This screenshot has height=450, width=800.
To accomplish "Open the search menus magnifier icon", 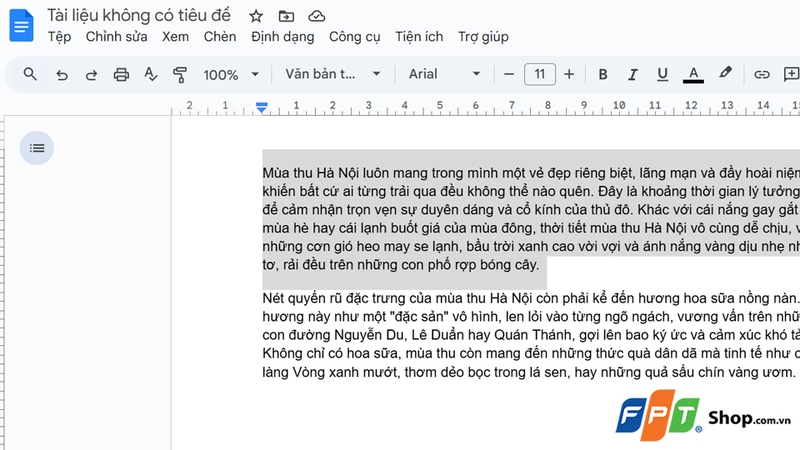I will pos(30,74).
